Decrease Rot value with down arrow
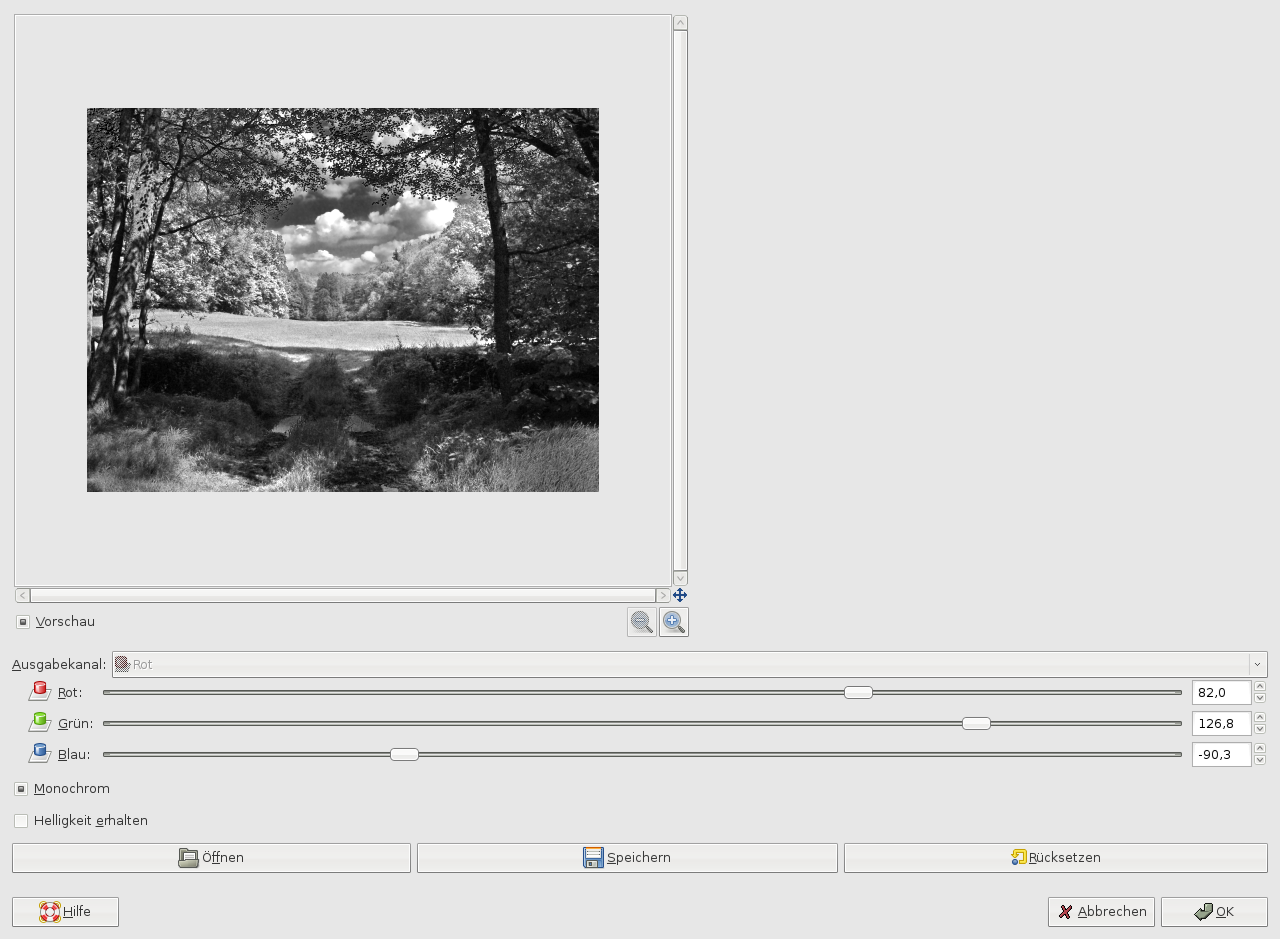1280x939 pixels. pos(1260,698)
